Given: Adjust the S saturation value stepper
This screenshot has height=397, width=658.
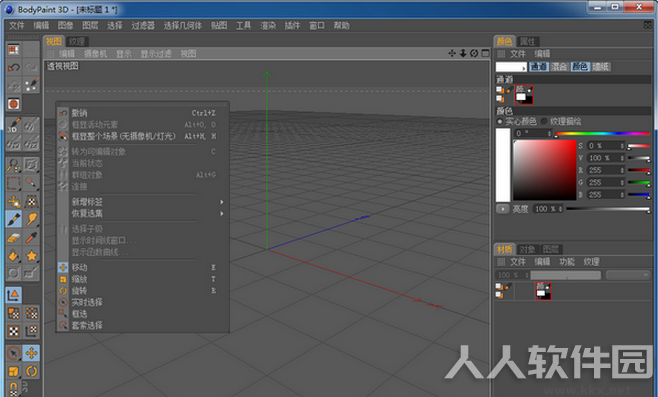Looking at the screenshot, I should [x=622, y=146].
